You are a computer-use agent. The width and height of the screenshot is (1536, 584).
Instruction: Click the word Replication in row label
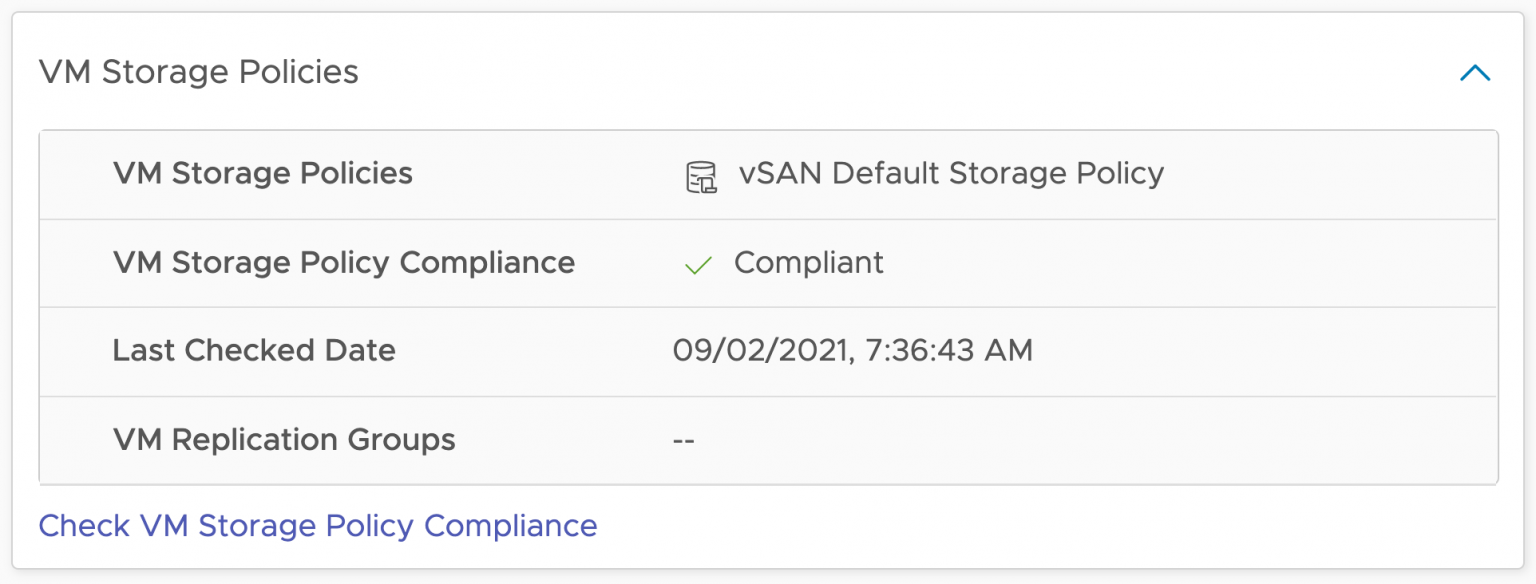coord(257,440)
